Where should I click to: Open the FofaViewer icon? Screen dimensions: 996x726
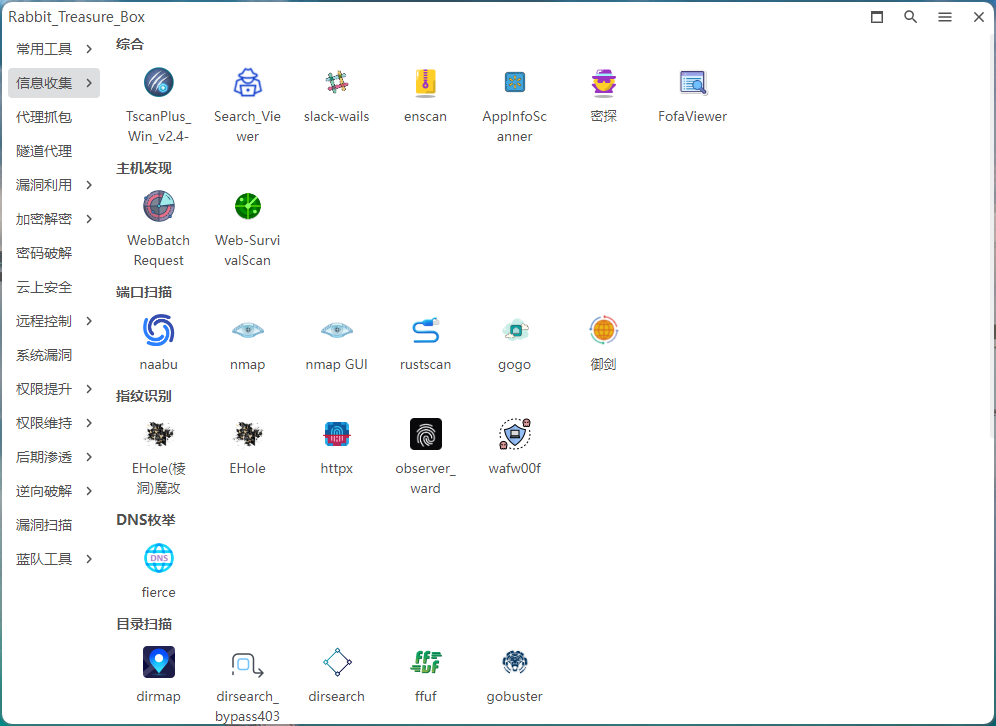693,83
